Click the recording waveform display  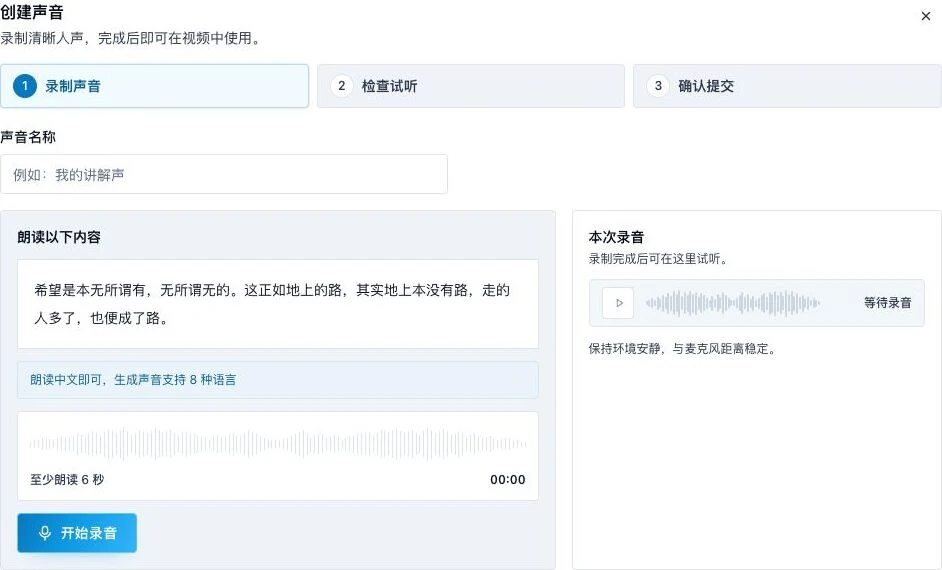tap(278, 444)
